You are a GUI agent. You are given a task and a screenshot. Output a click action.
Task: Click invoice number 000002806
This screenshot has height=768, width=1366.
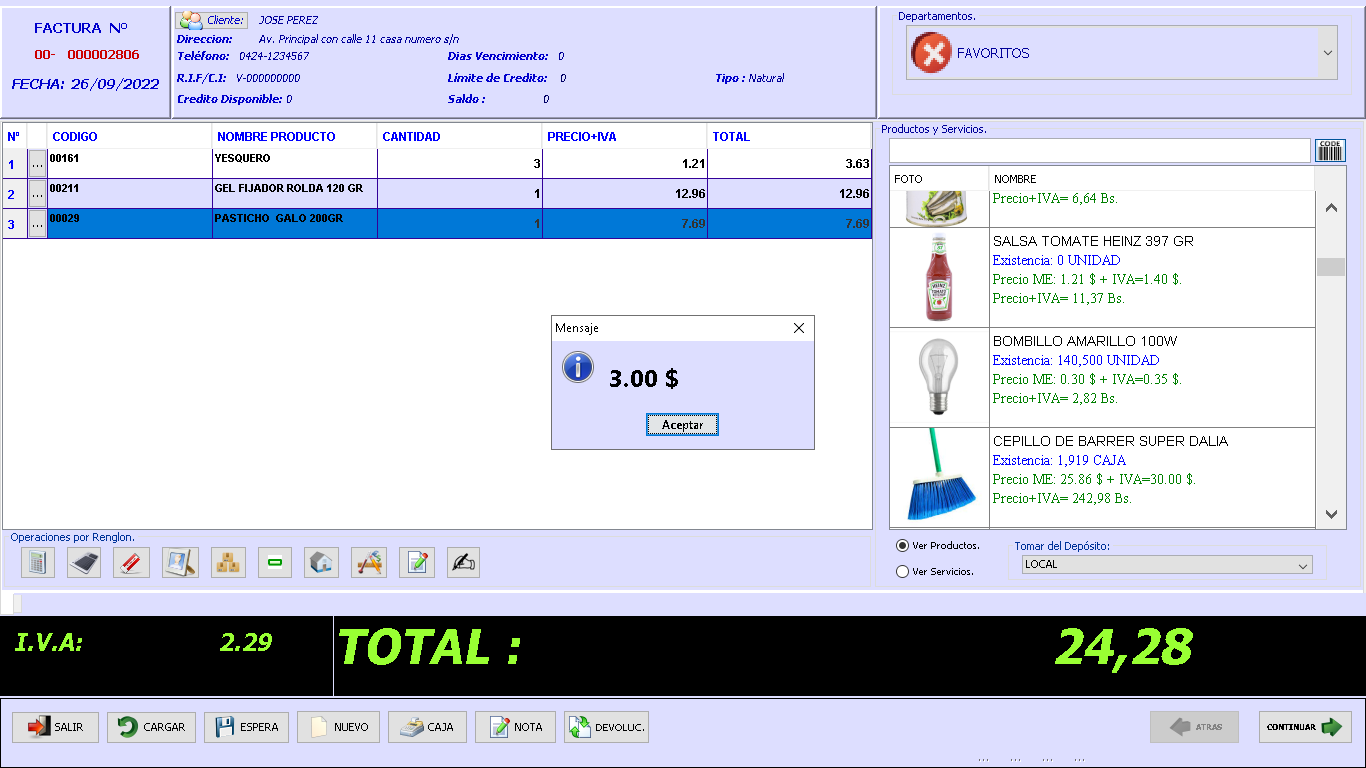click(x=103, y=55)
